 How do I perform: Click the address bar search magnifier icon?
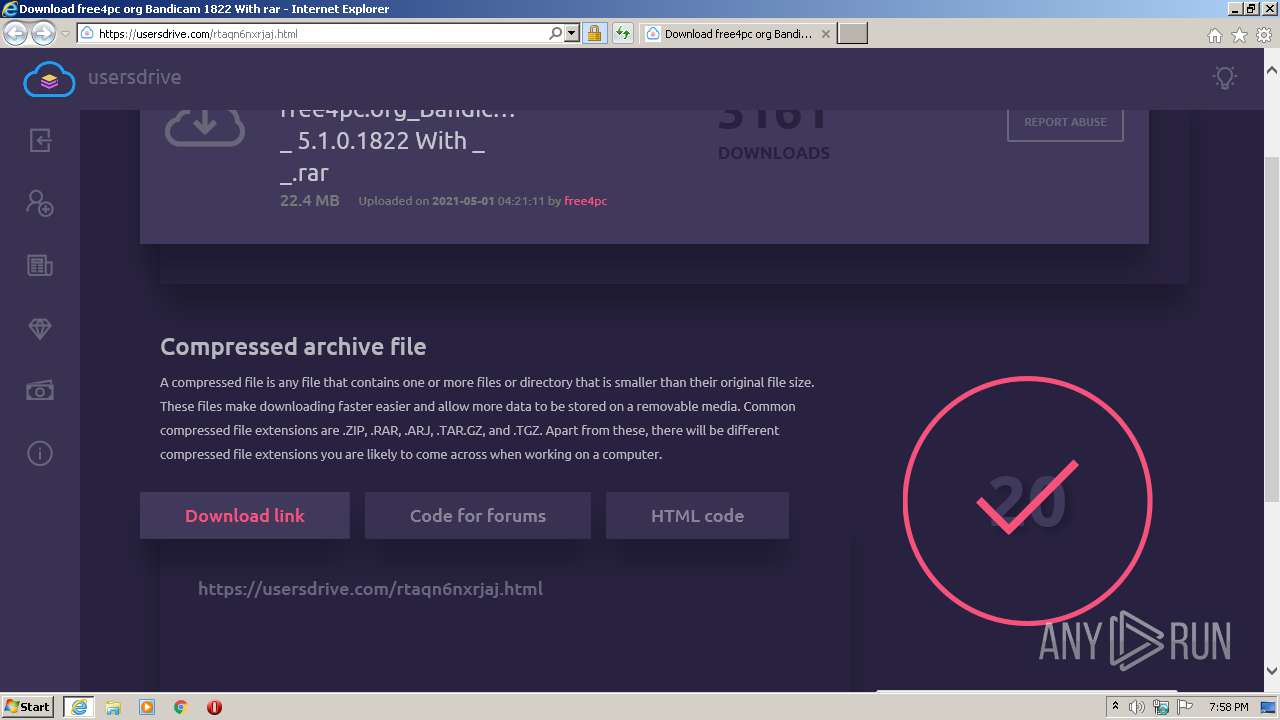tap(556, 34)
